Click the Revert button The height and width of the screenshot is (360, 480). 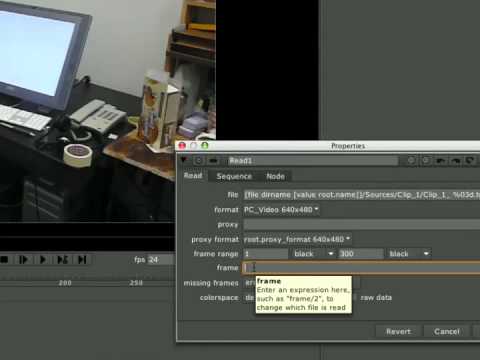398,331
